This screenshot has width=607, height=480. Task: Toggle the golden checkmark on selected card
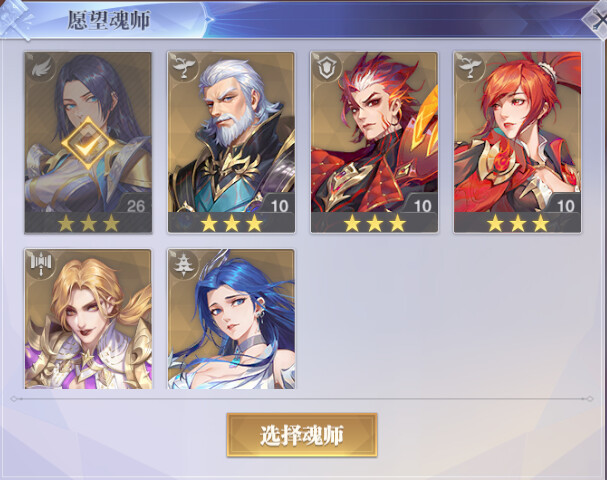(89, 144)
